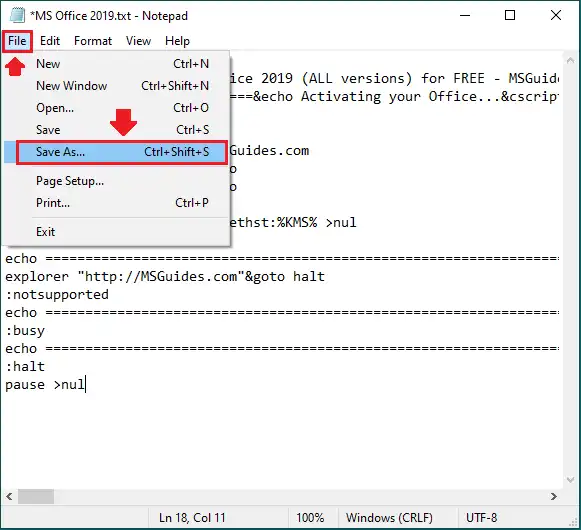Click 'UTF-8' encoding in status bar
581x530 pixels.
(481, 517)
